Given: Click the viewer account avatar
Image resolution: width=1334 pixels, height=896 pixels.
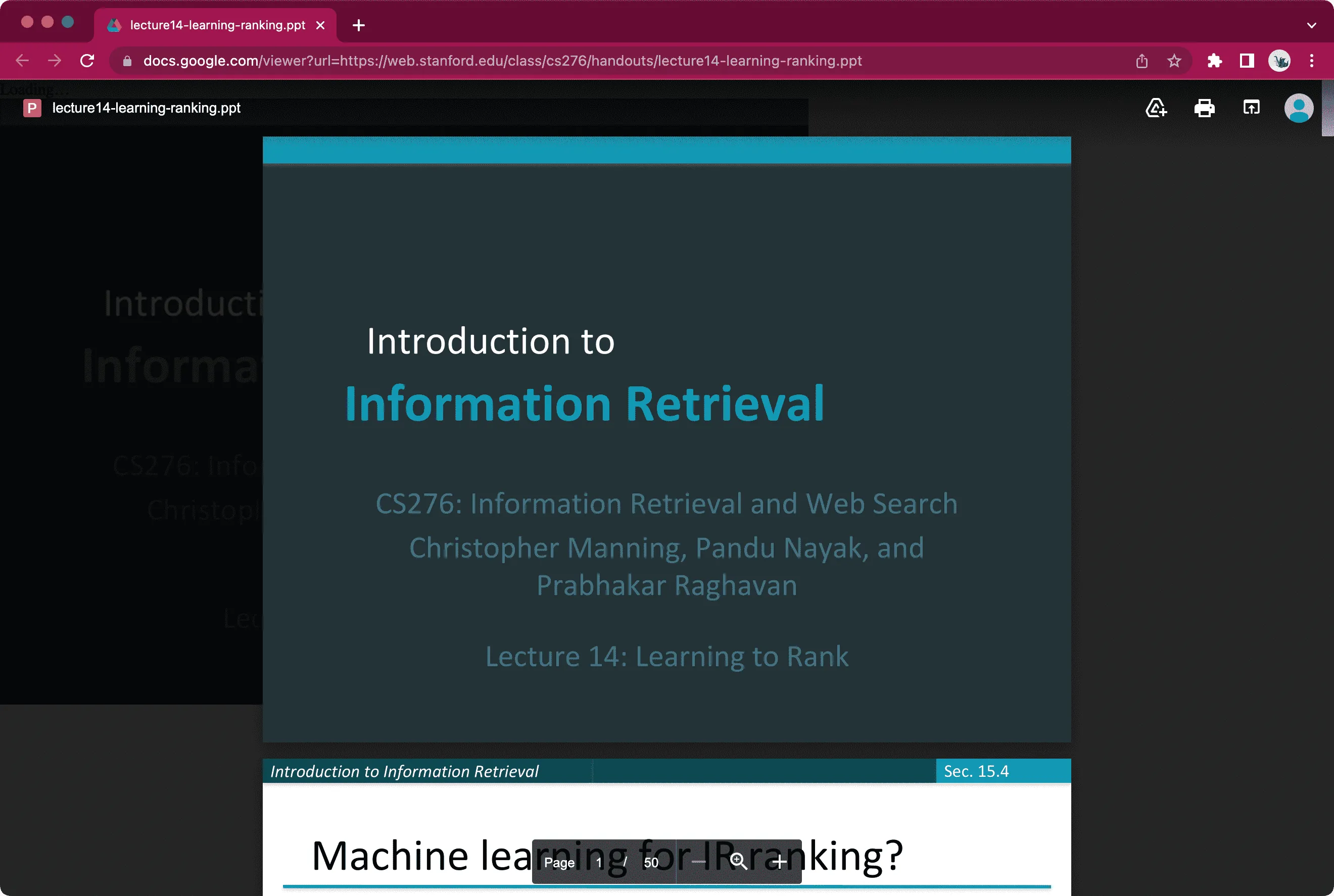Looking at the screenshot, I should [x=1299, y=108].
